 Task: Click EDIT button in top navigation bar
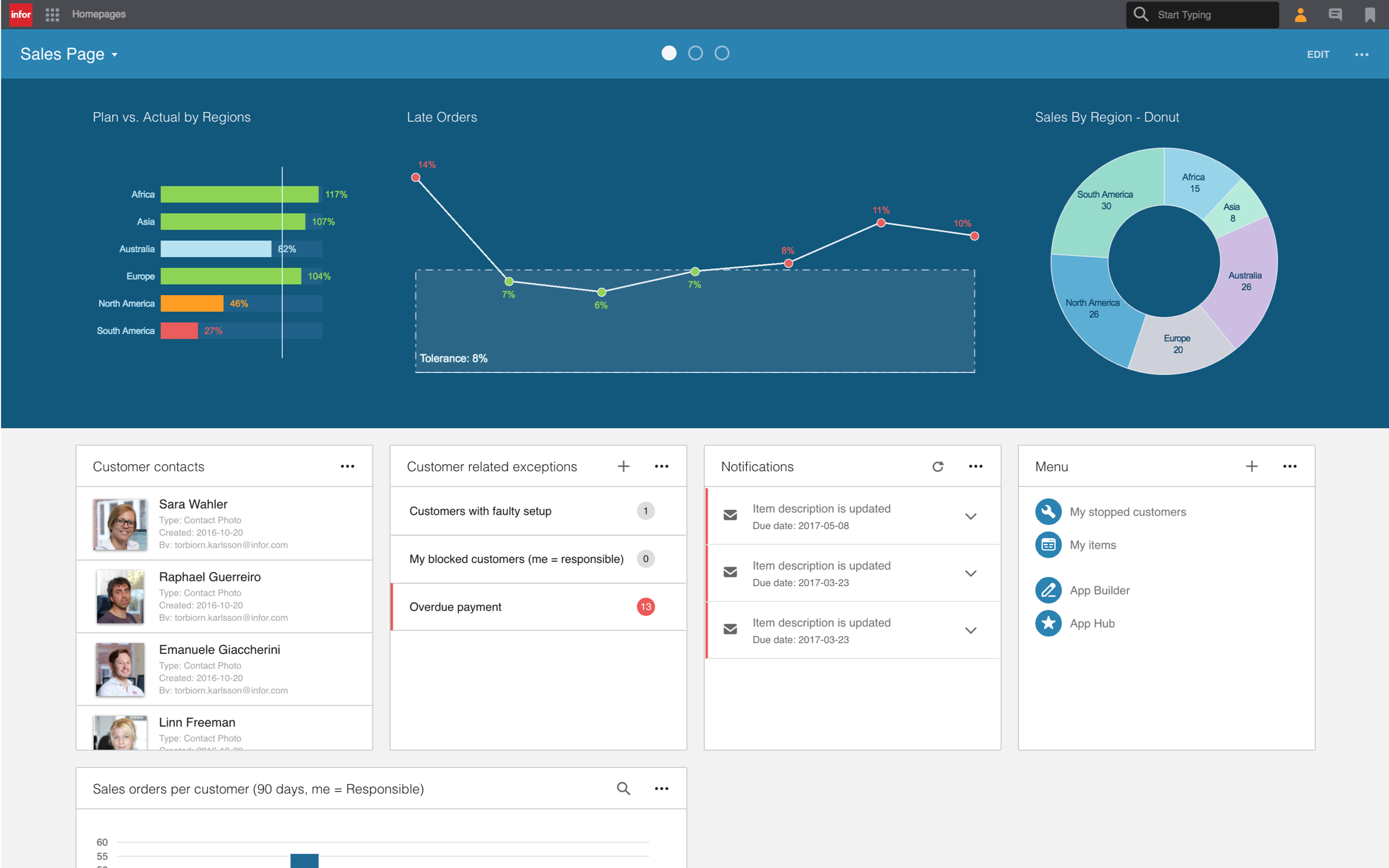point(1318,53)
